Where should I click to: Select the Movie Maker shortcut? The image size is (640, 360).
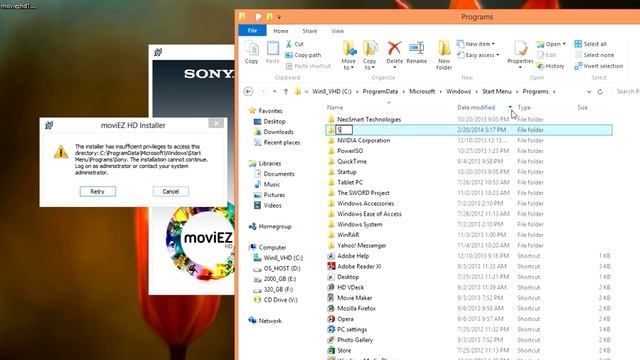tap(349, 298)
